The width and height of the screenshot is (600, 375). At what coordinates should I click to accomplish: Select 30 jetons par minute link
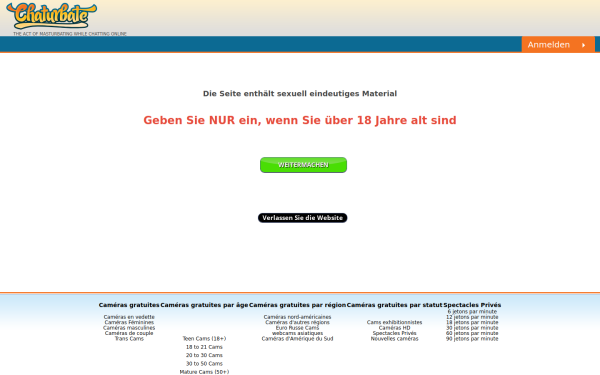pyautogui.click(x=472, y=328)
